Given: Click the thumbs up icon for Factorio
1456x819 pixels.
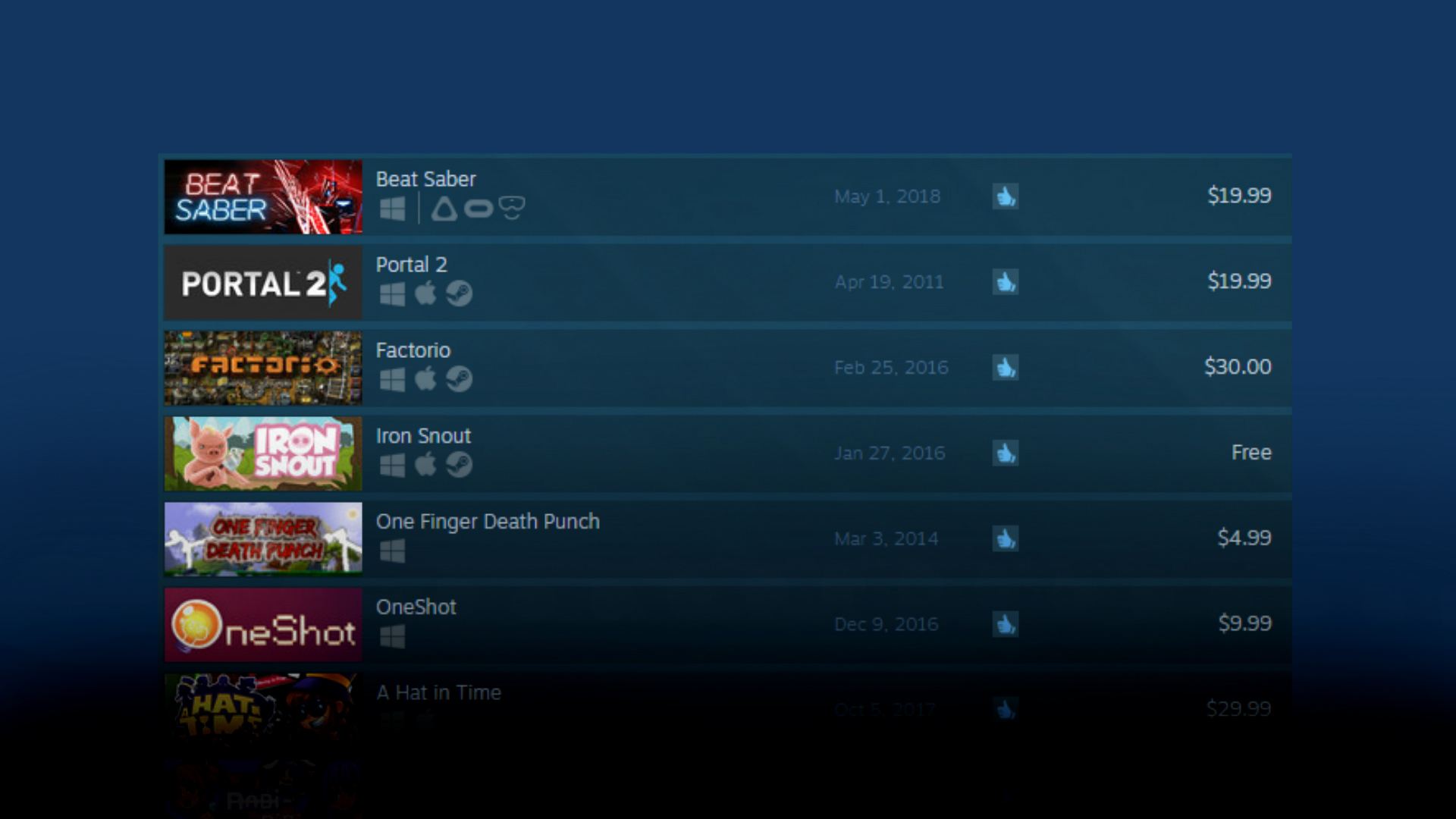Looking at the screenshot, I should pyautogui.click(x=1005, y=365).
